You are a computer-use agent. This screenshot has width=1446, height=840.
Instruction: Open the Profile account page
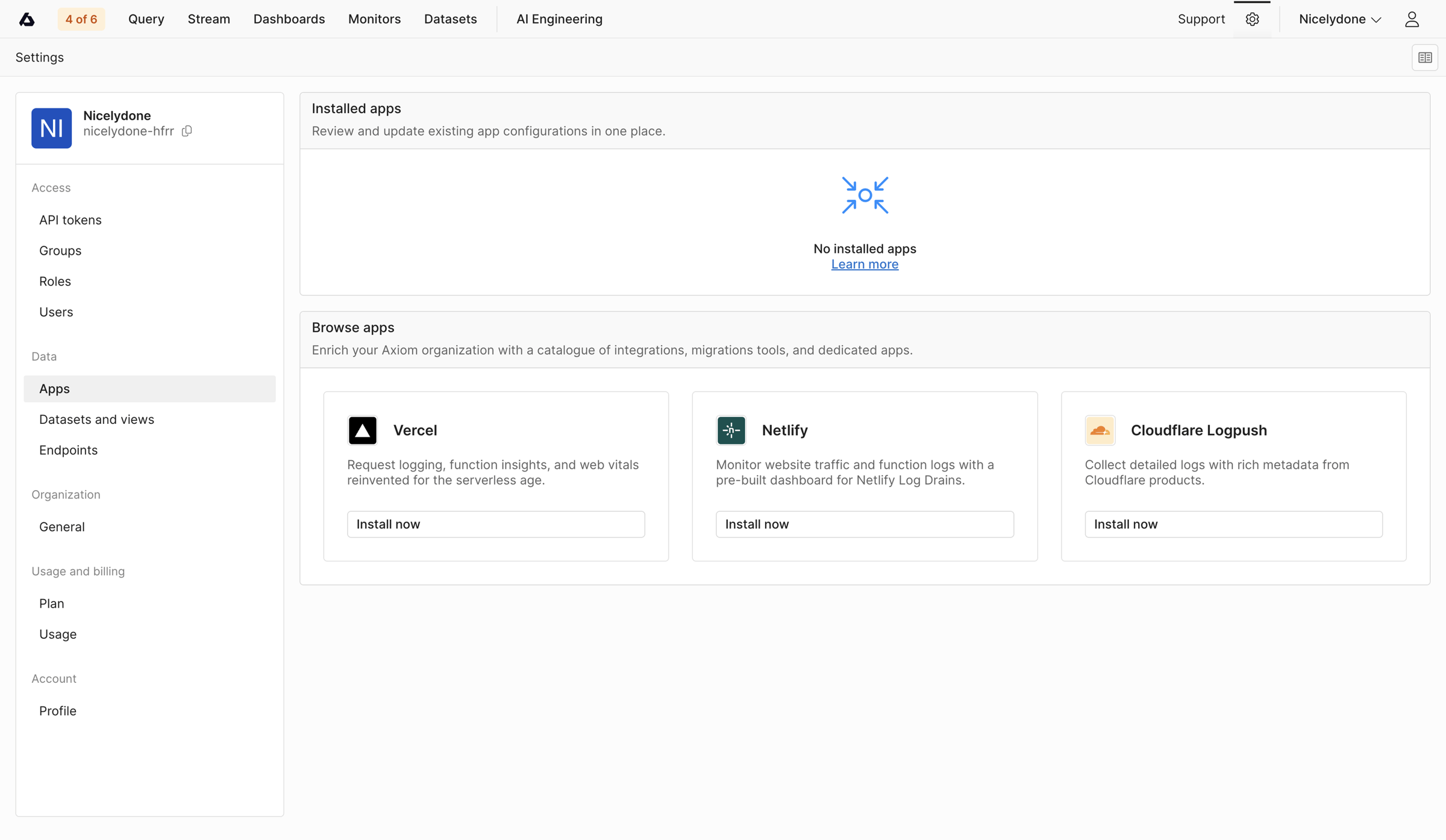(x=149, y=711)
